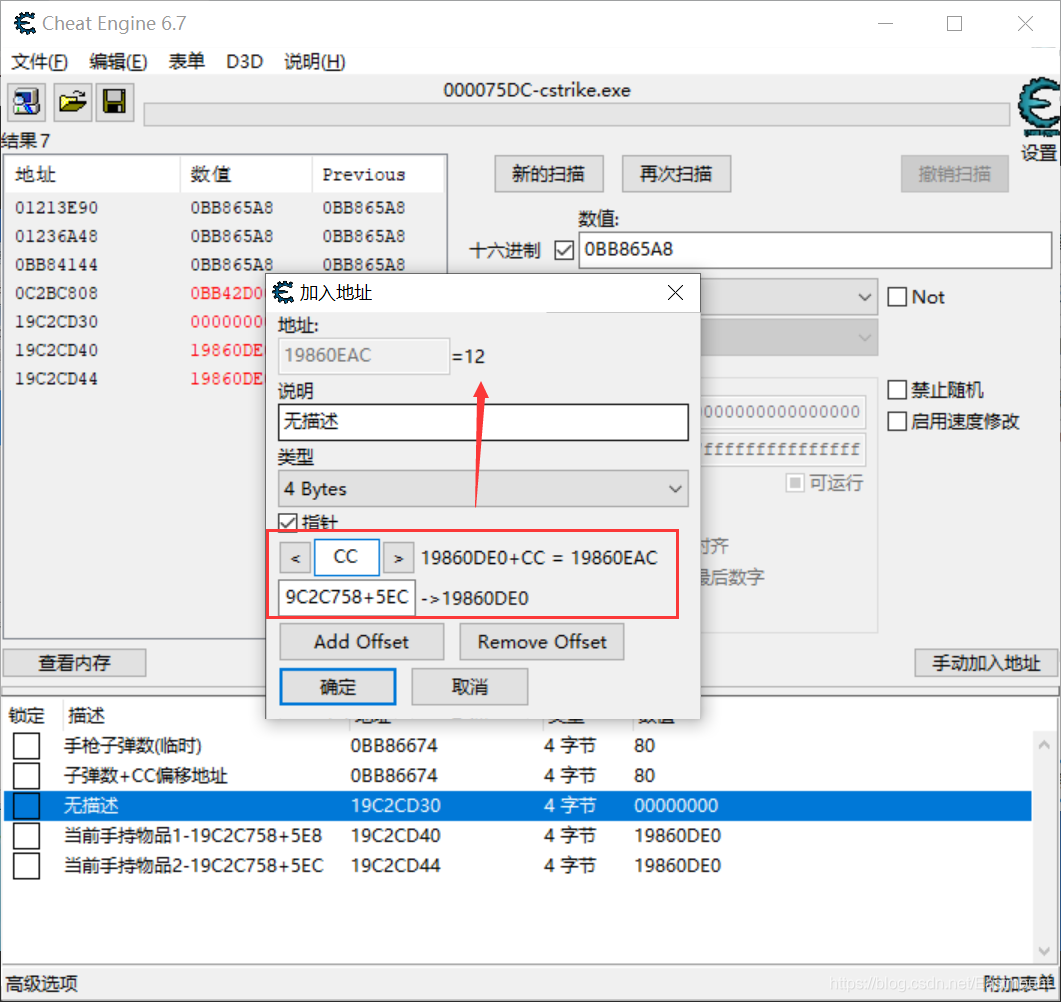Open the 说明(H) menu
Image resolution: width=1061 pixels, height=1002 pixels.
tap(315, 62)
